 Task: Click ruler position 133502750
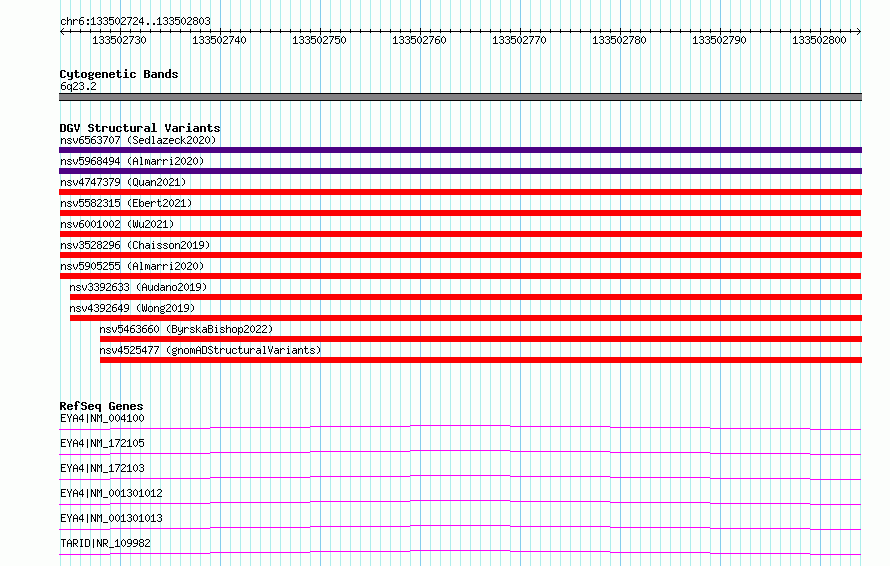pos(319,40)
